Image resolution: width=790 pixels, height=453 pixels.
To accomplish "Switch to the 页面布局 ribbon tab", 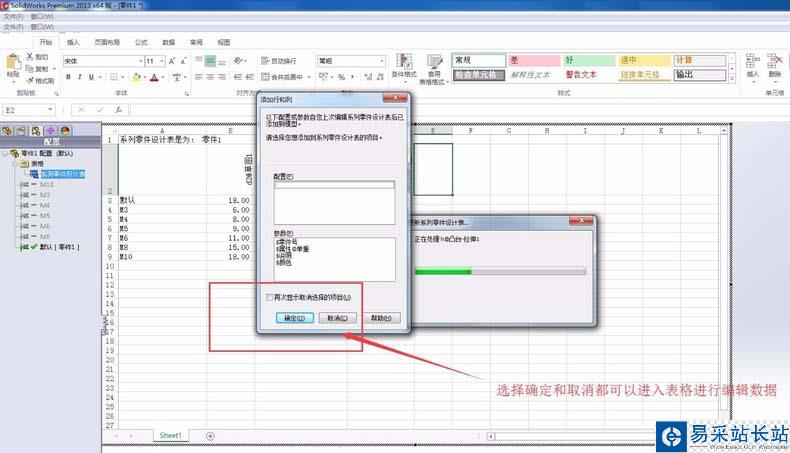I will coord(107,42).
